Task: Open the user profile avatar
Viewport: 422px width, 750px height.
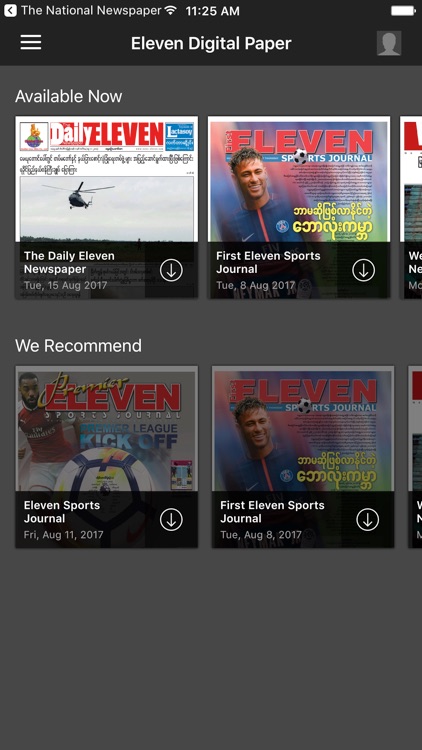Action: coord(389,43)
